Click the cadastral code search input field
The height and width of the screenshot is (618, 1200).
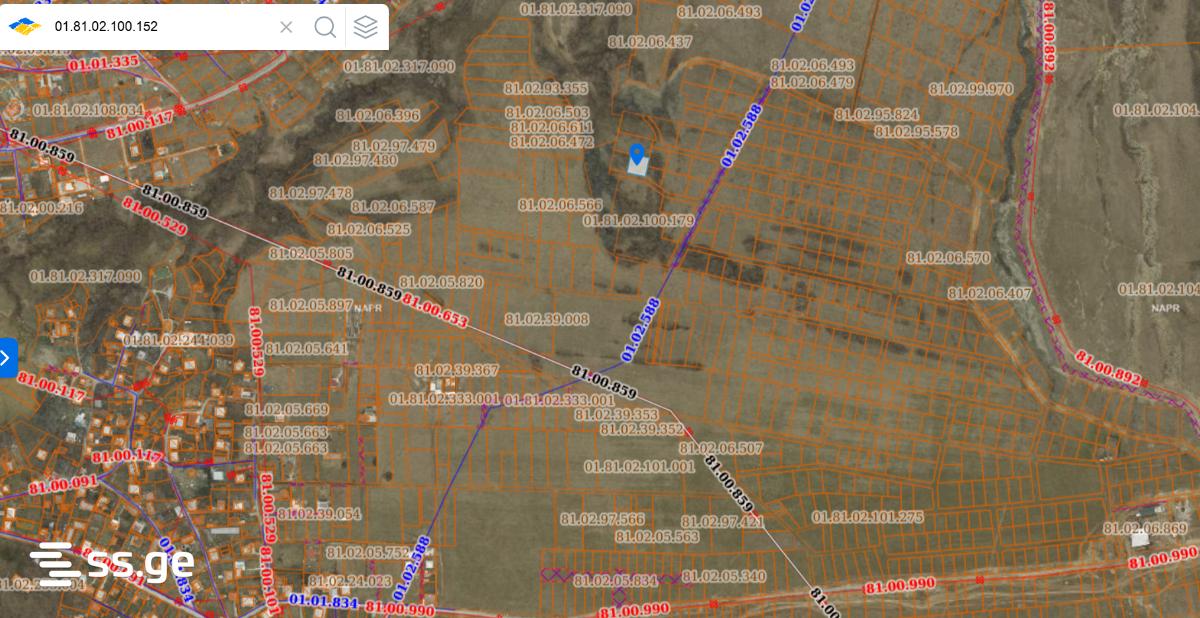[160, 27]
